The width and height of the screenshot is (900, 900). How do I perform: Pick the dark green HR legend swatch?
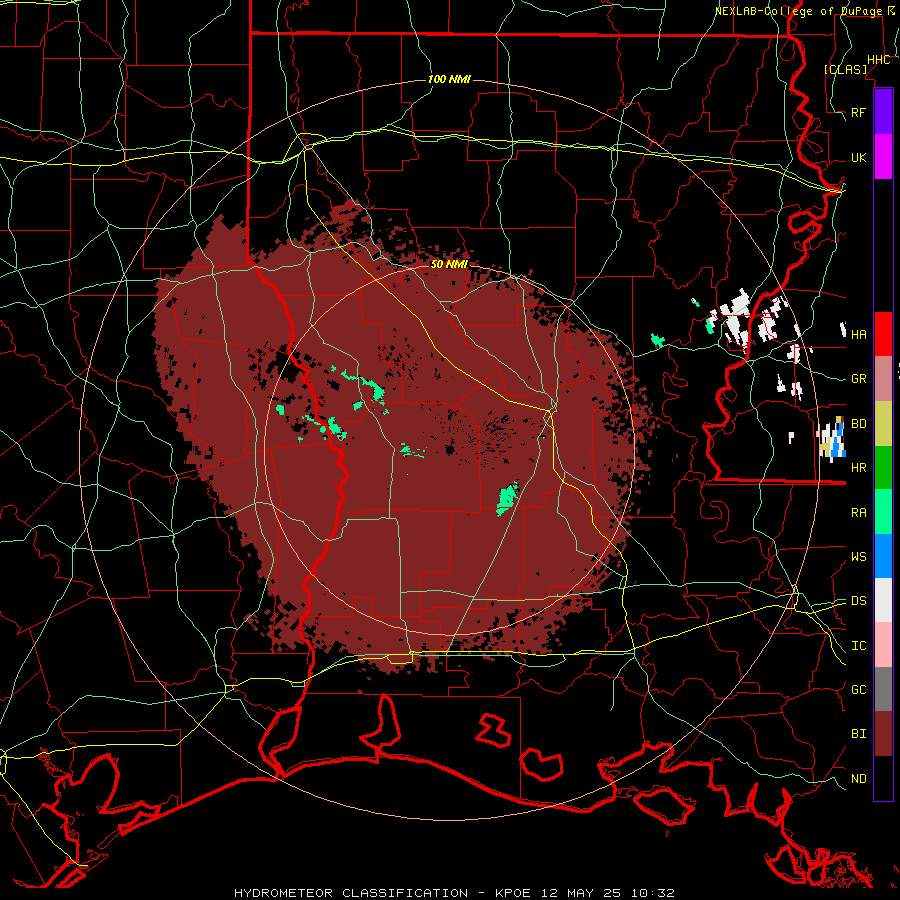click(883, 468)
